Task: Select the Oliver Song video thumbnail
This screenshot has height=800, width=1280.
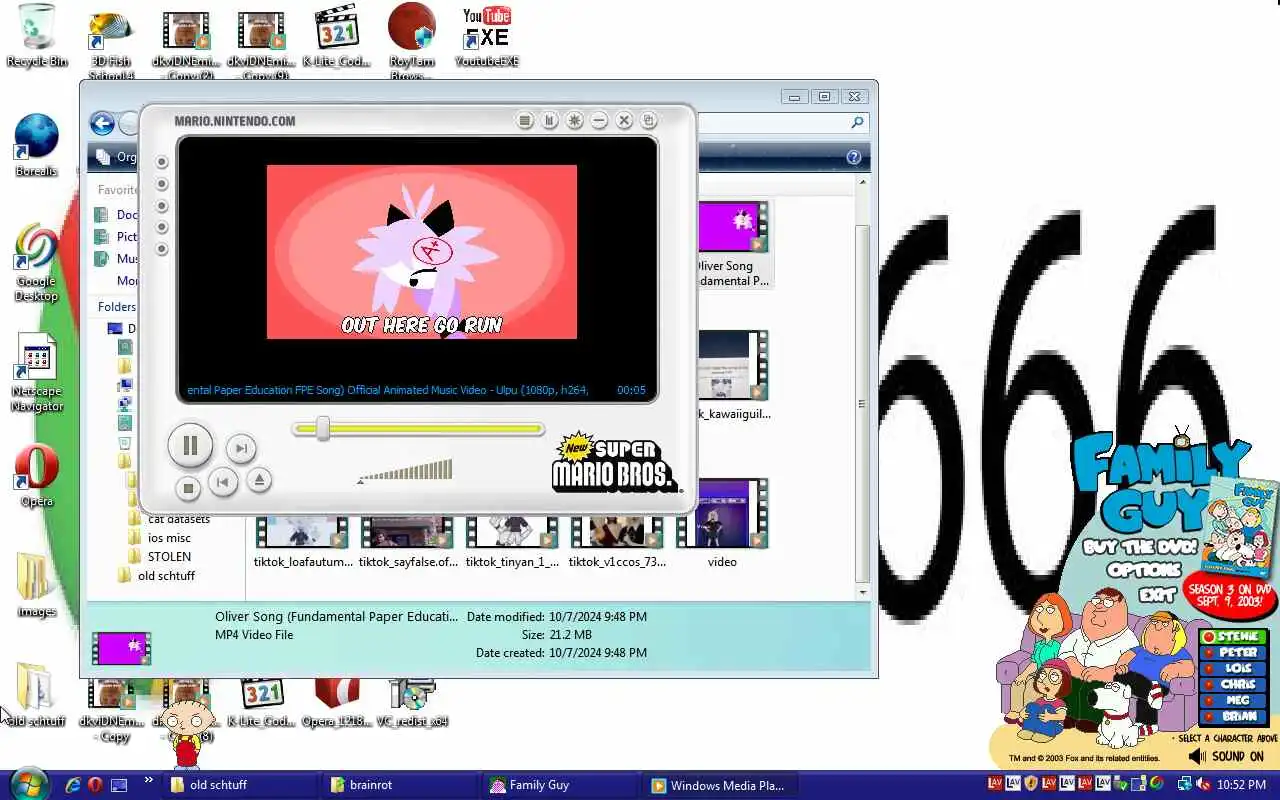Action: point(733,225)
